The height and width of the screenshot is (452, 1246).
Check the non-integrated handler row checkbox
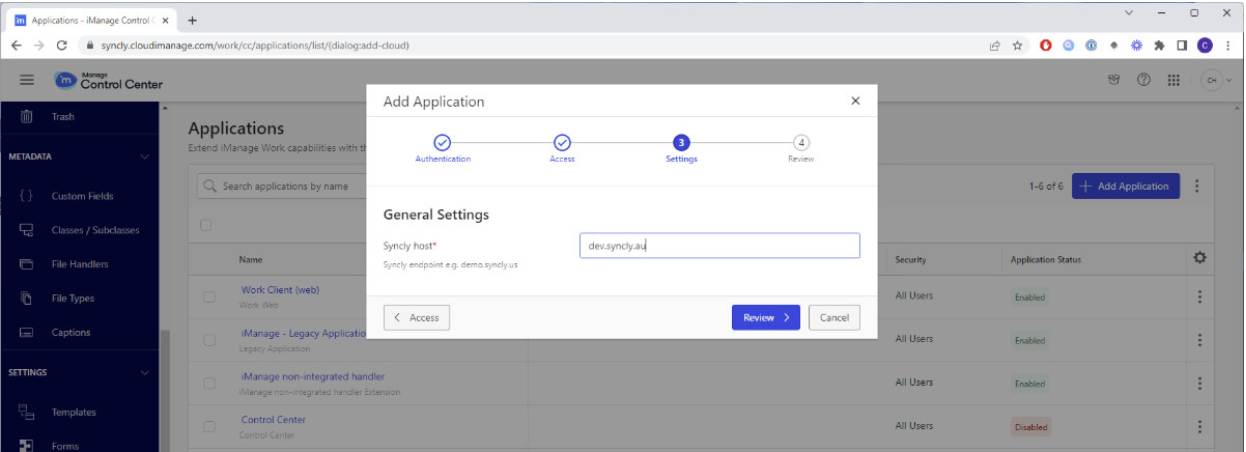tap(210, 383)
